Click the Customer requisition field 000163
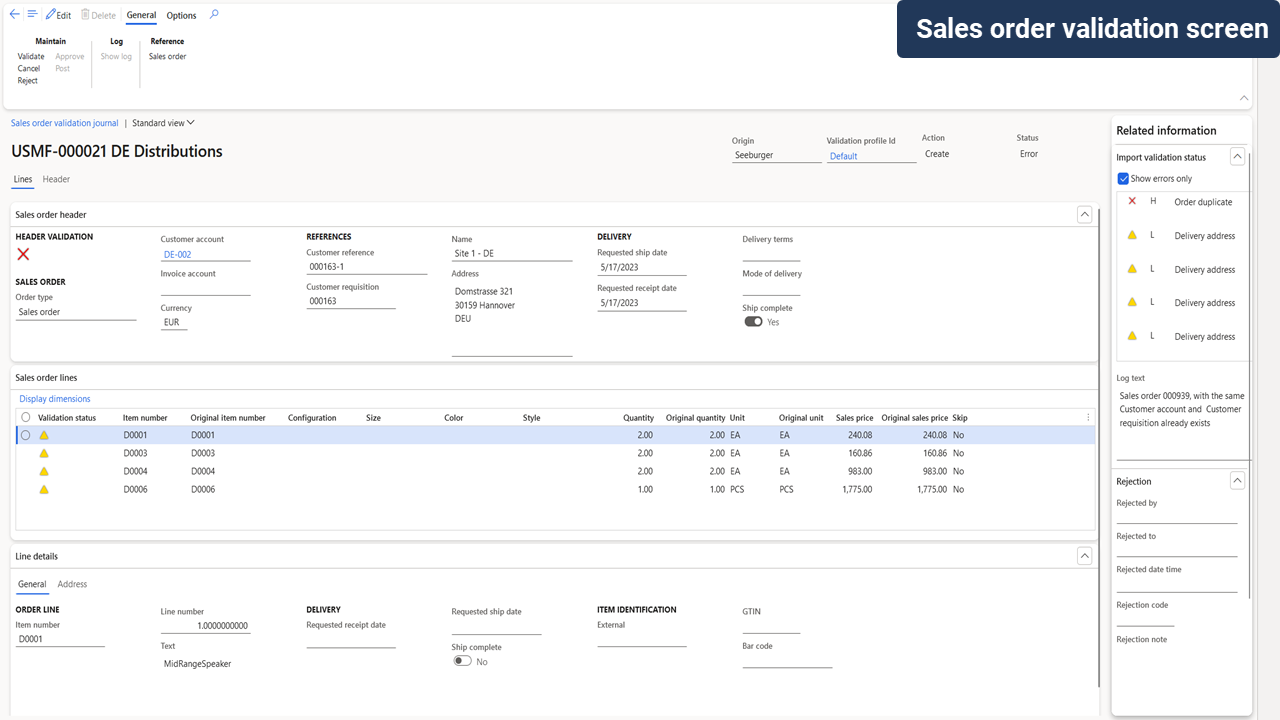 click(351, 301)
